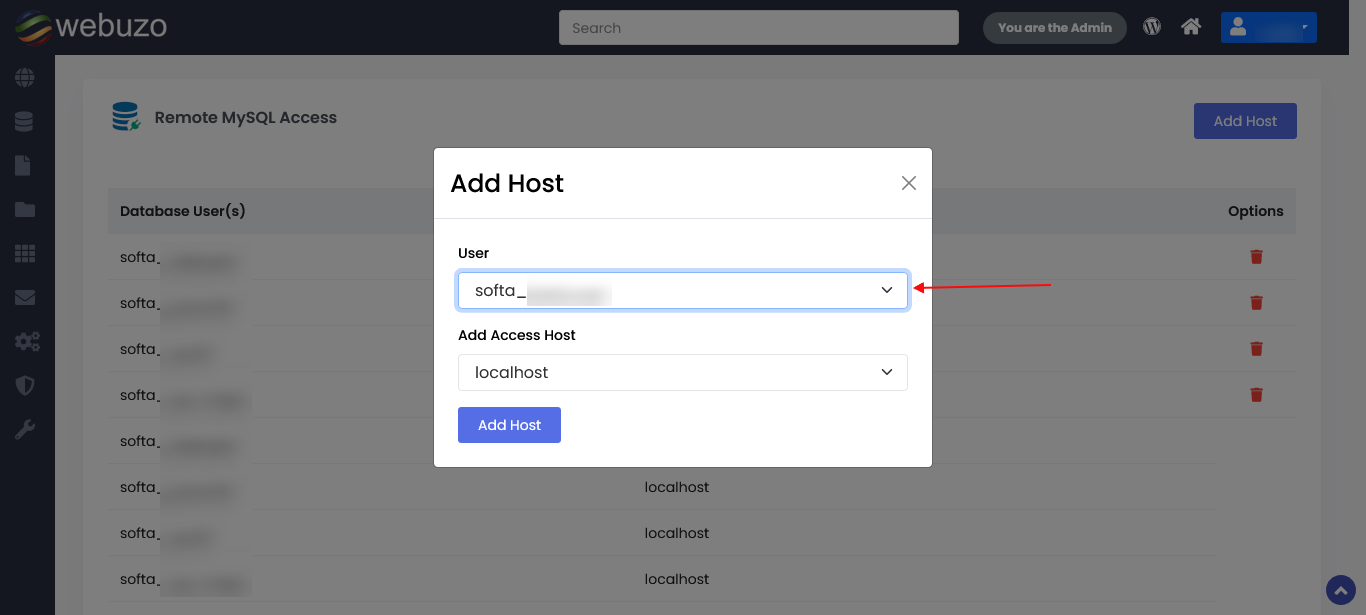The height and width of the screenshot is (615, 1366).
Task: Click the file document sidebar icon
Action: (24, 165)
